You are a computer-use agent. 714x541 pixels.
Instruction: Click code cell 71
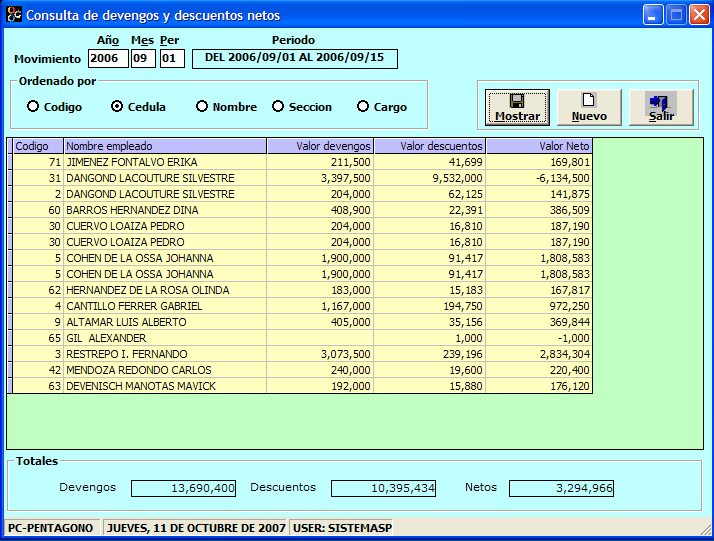click(38, 162)
